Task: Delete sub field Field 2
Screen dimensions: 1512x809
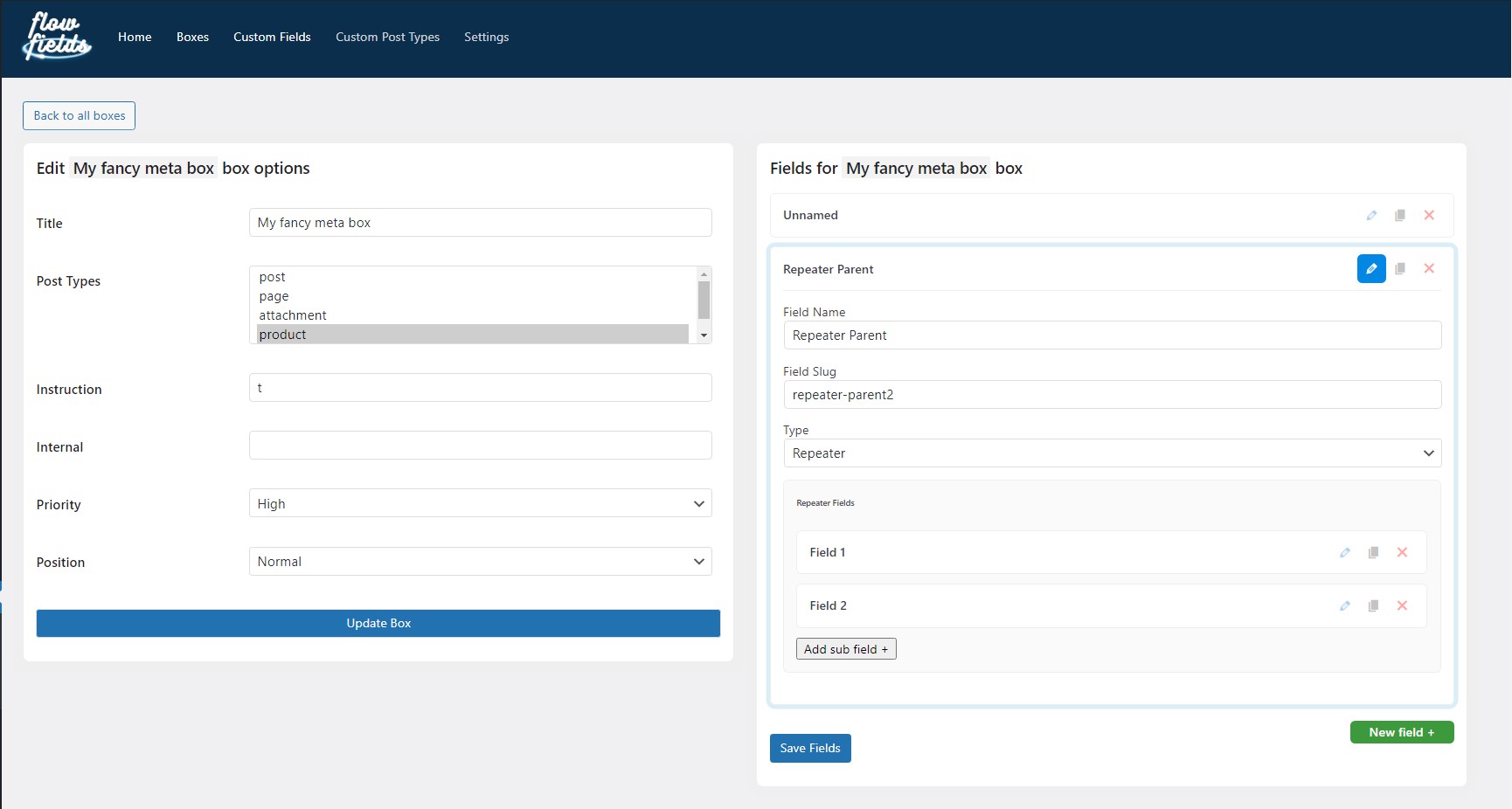Action: pos(1402,605)
